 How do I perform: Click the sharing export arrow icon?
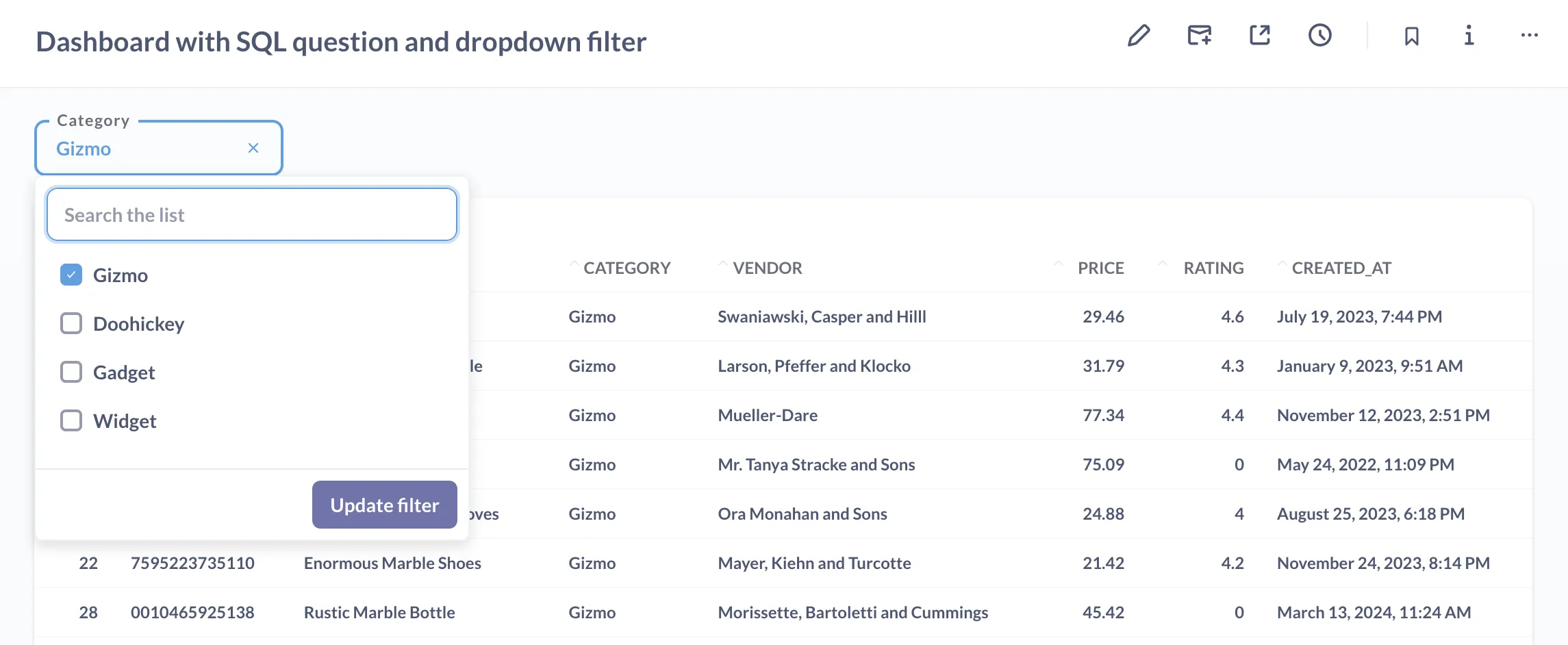(x=1259, y=36)
